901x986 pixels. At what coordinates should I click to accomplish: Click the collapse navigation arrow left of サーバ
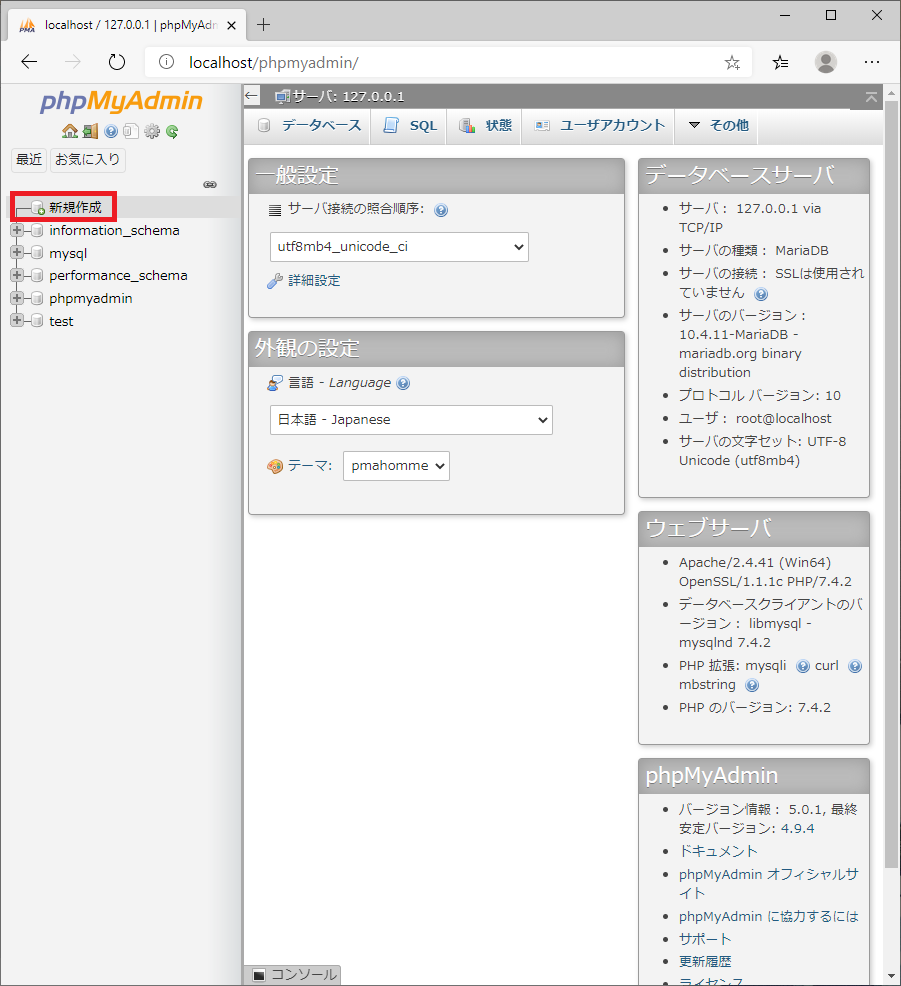point(252,96)
